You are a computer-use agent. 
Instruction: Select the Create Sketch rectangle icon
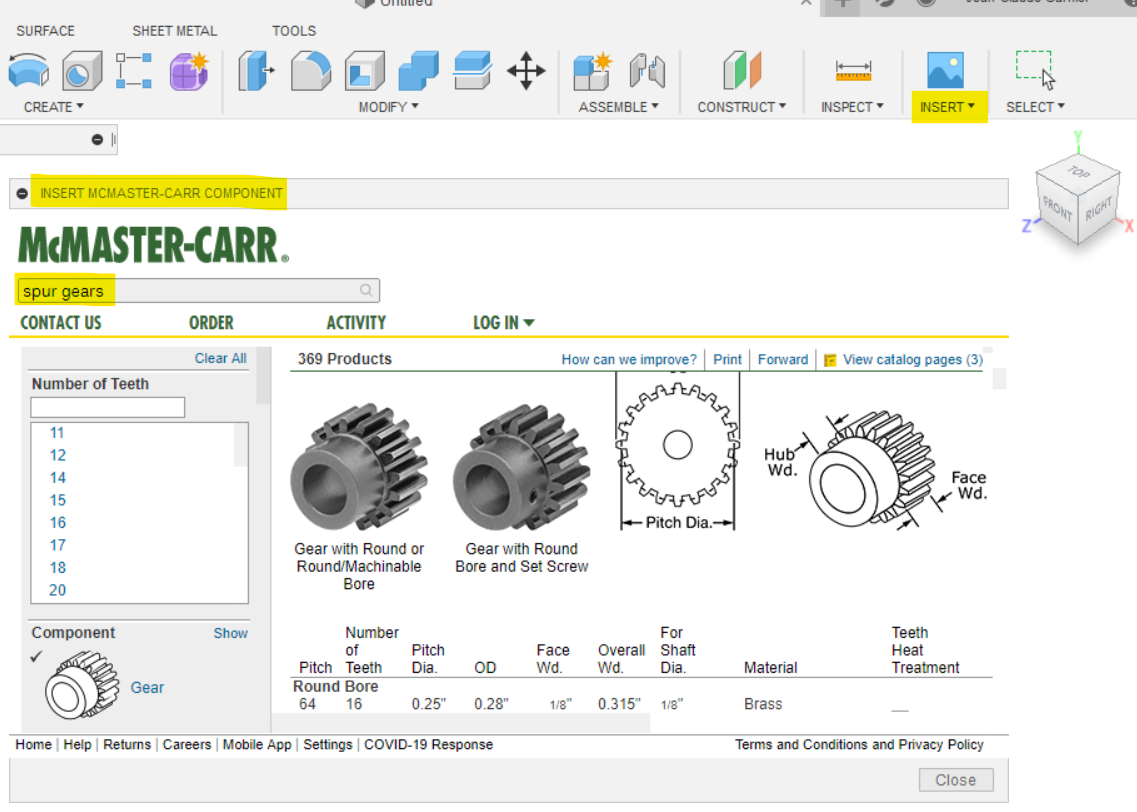pos(134,71)
